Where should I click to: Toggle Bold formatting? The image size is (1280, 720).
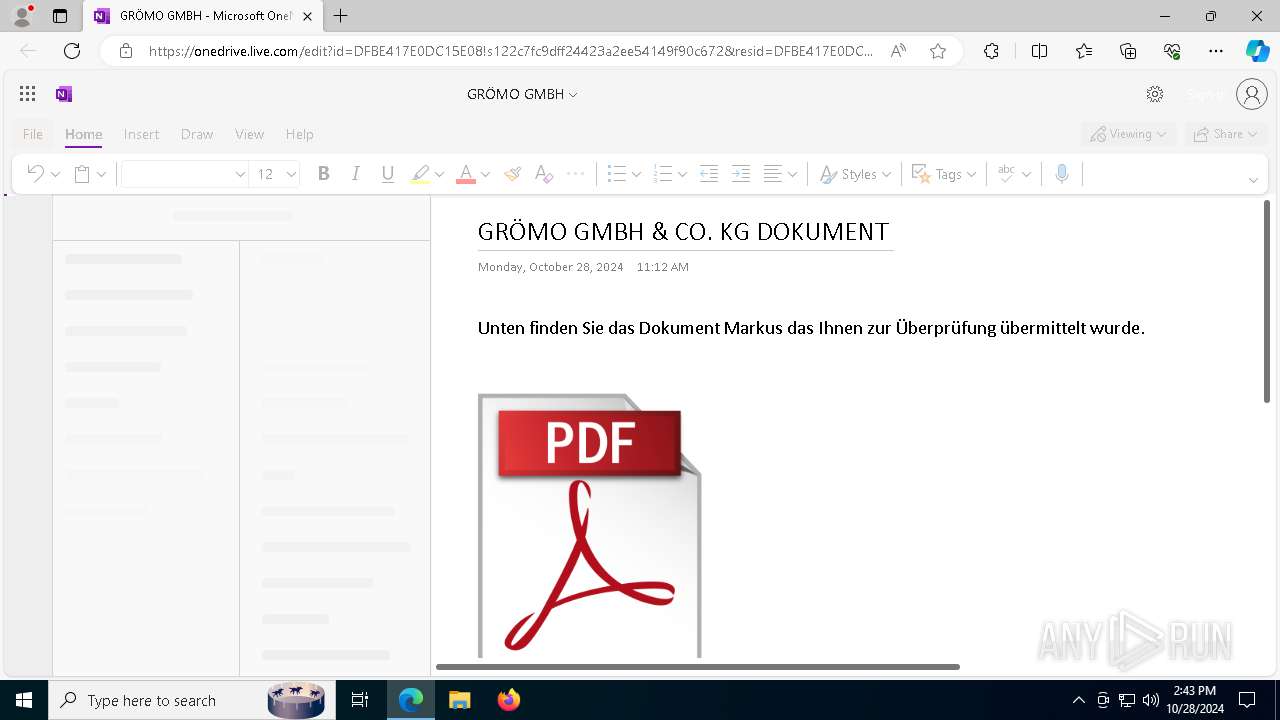pos(323,174)
